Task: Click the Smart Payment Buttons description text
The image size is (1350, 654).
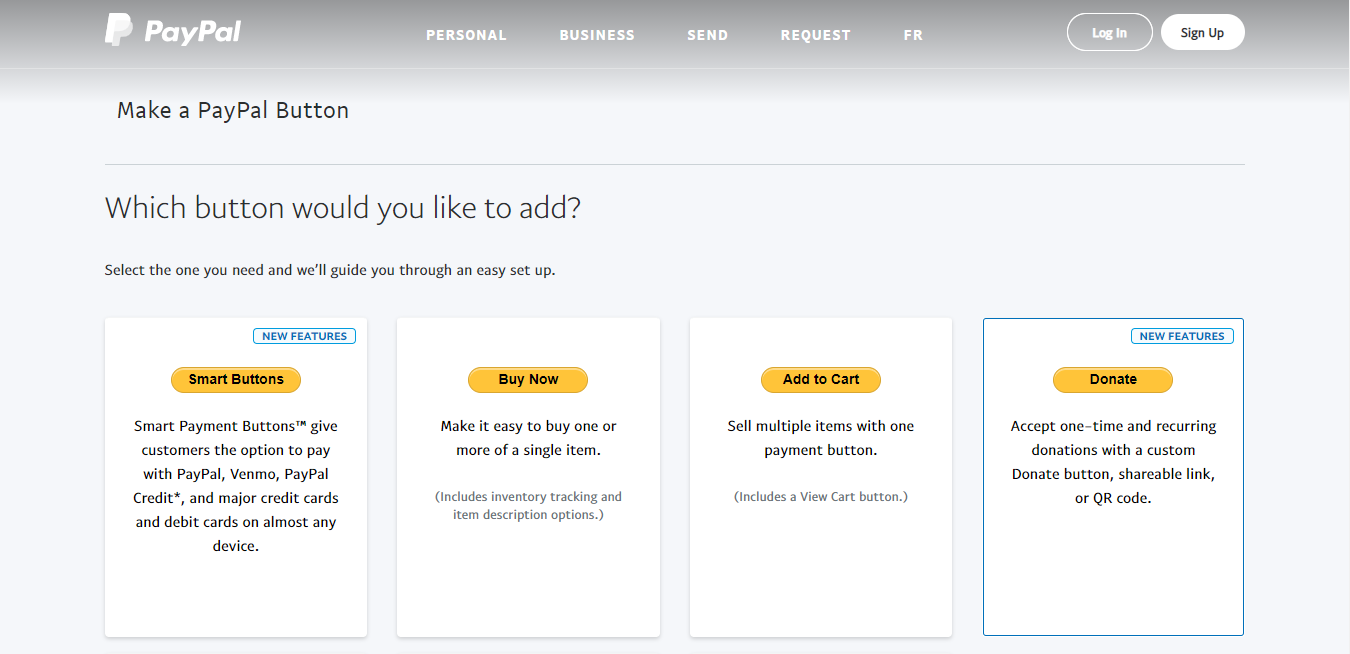Action: [236, 486]
